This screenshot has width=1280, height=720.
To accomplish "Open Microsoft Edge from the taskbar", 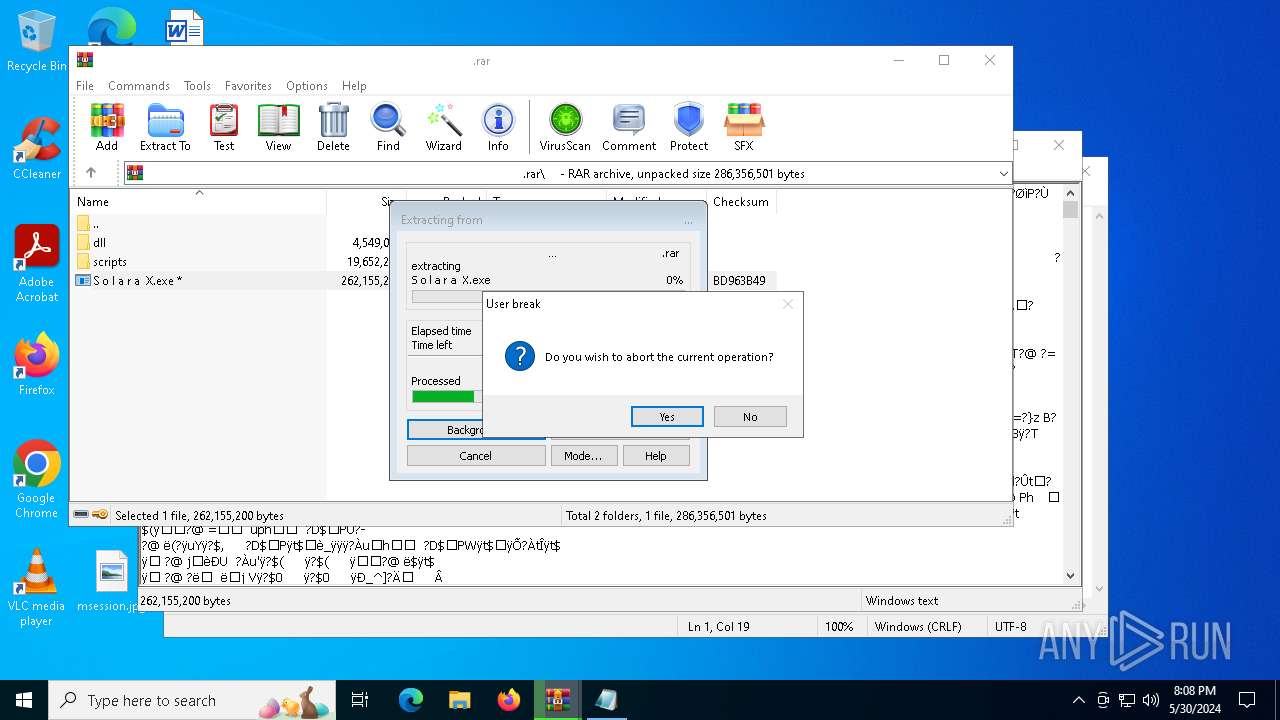I will point(411,700).
